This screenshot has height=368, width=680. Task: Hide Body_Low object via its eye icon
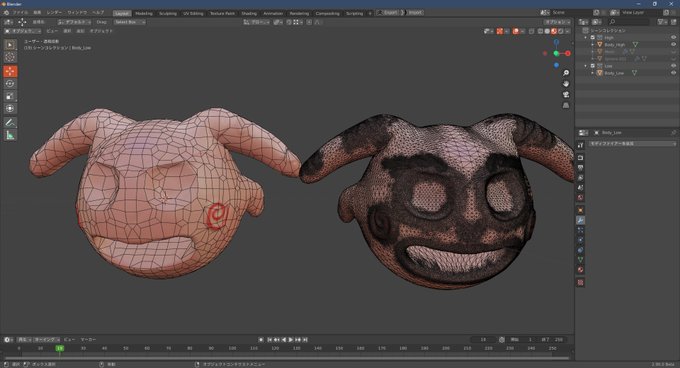click(673, 73)
